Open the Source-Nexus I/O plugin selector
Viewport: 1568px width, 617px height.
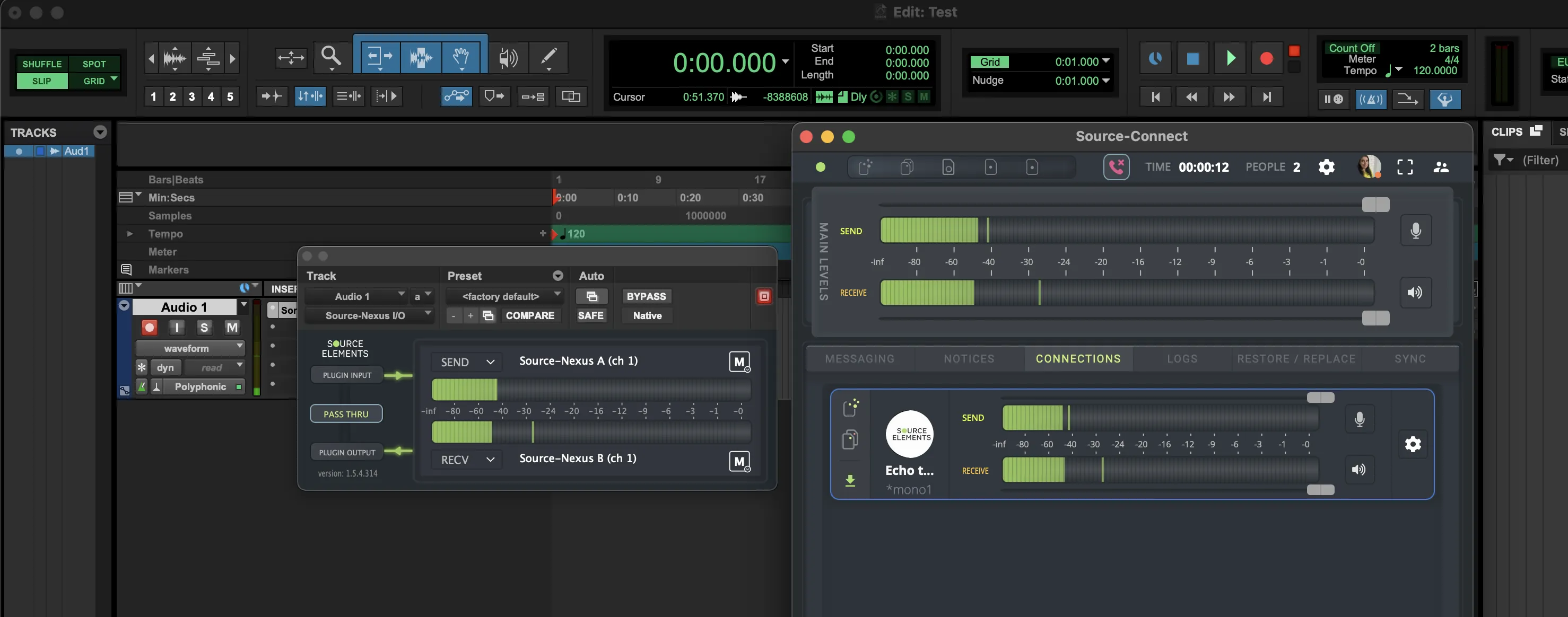coord(369,316)
